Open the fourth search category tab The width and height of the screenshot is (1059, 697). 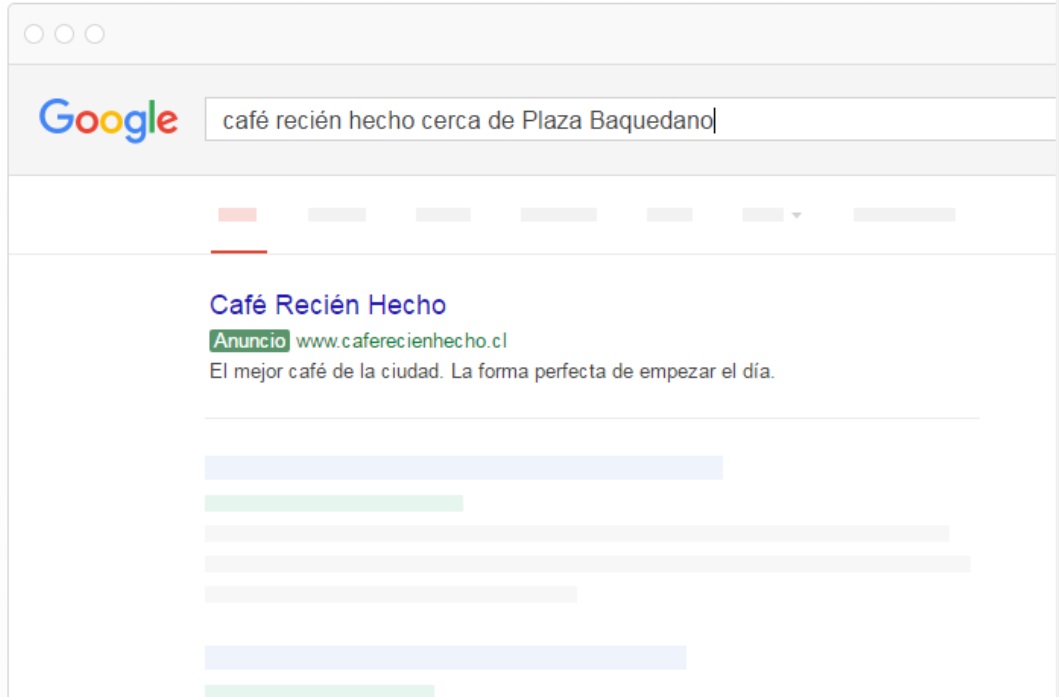click(558, 215)
